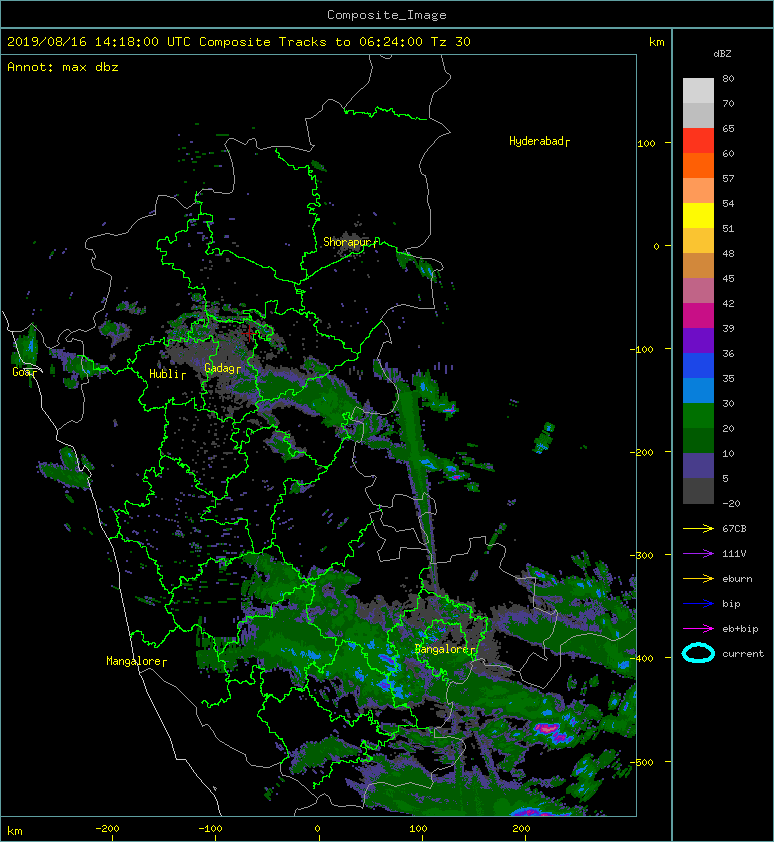Image resolution: width=774 pixels, height=842 pixels.
Task: Click the 'eburn' legend label
Action: click(737, 579)
